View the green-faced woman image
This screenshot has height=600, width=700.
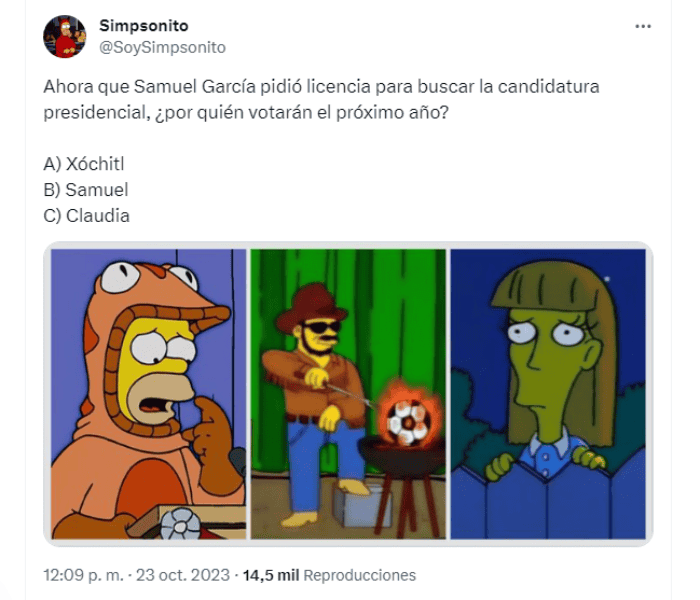548,394
